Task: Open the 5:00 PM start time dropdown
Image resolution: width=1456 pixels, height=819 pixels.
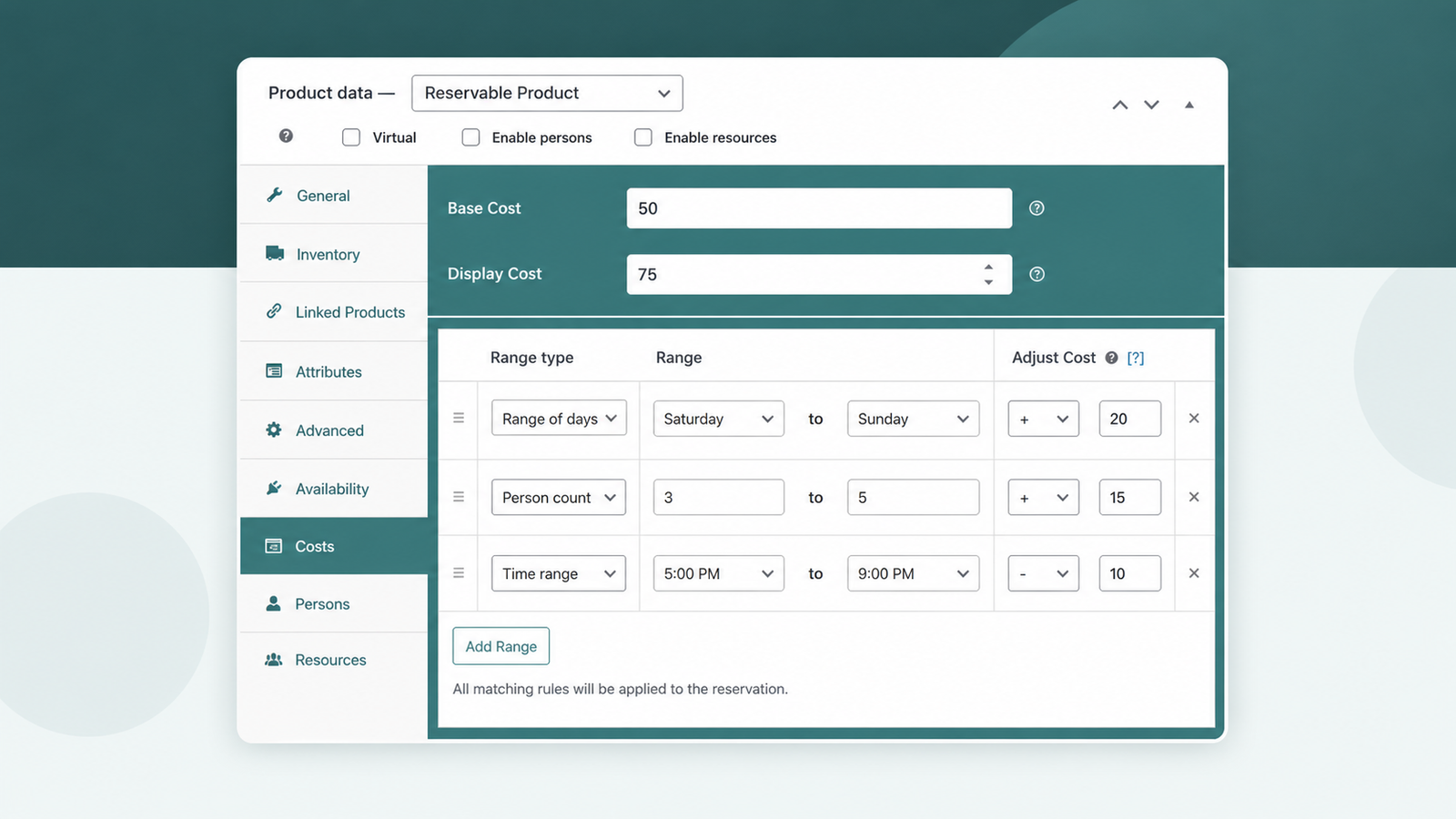Action: (x=718, y=573)
